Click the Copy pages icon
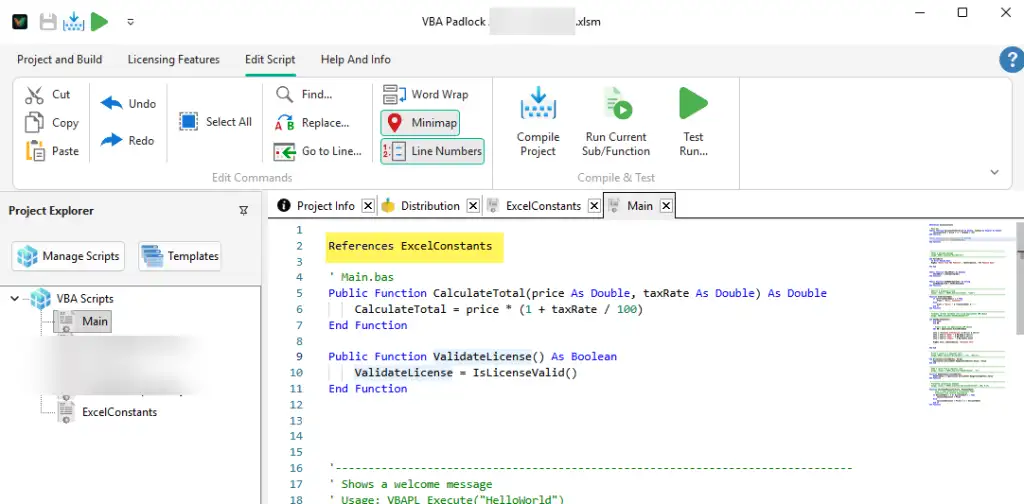This screenshot has height=504, width=1024. coord(34,123)
